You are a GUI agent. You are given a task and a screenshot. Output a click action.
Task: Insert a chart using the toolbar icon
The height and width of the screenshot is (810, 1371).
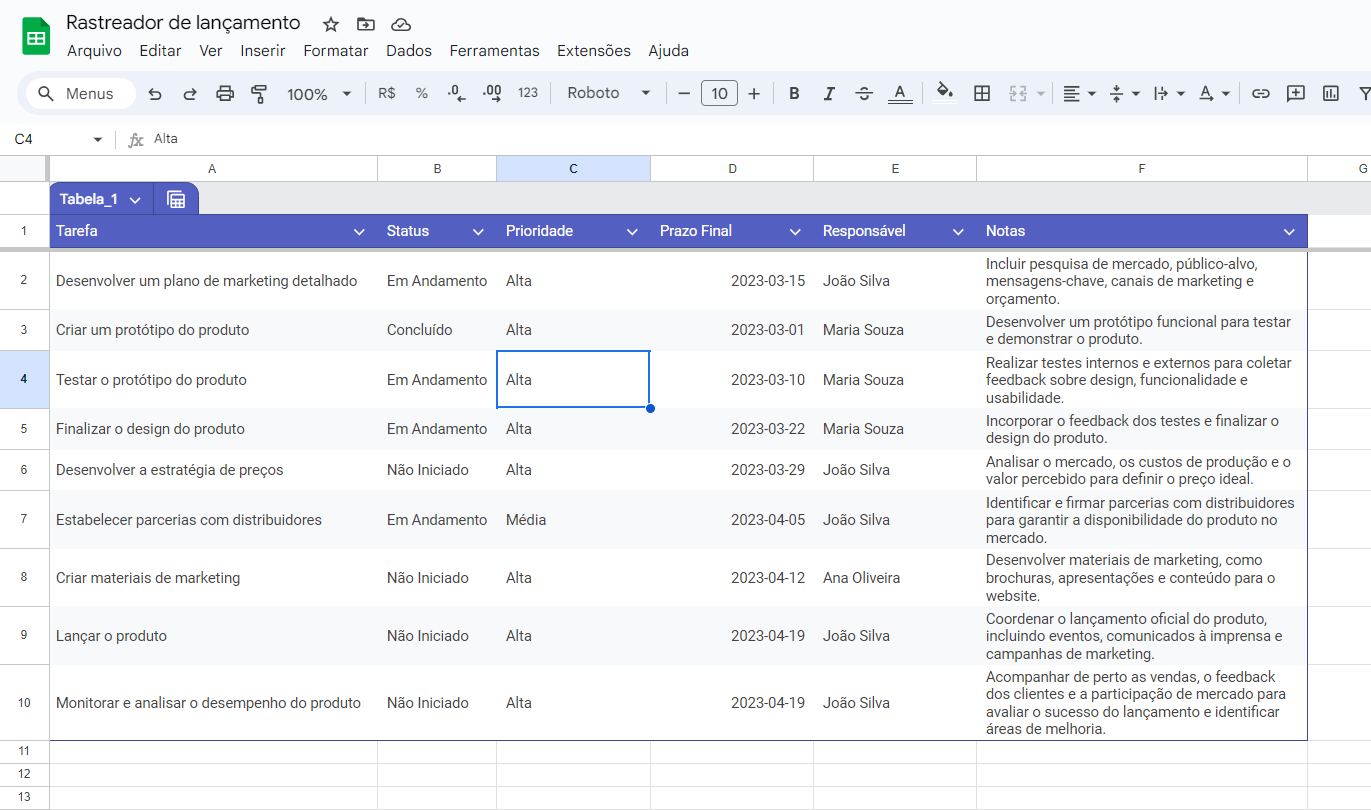coord(1330,93)
